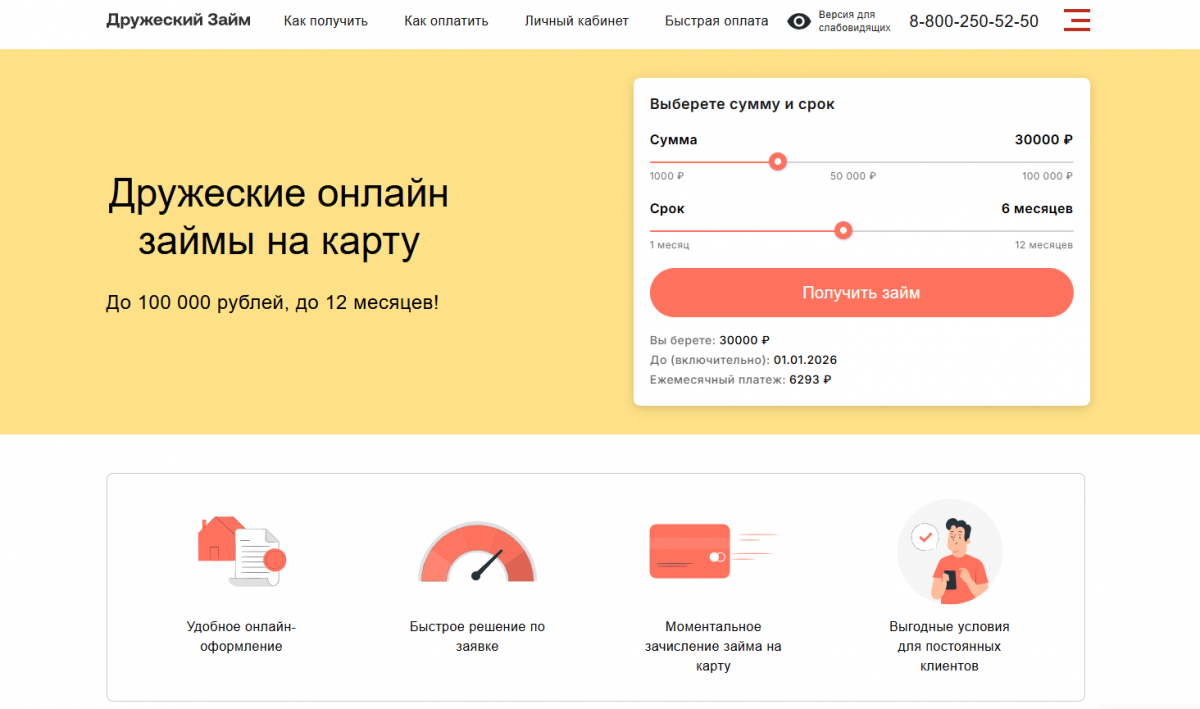Click the Дружеский Займ logo
Screen dimensions: 1200x709
178,20
